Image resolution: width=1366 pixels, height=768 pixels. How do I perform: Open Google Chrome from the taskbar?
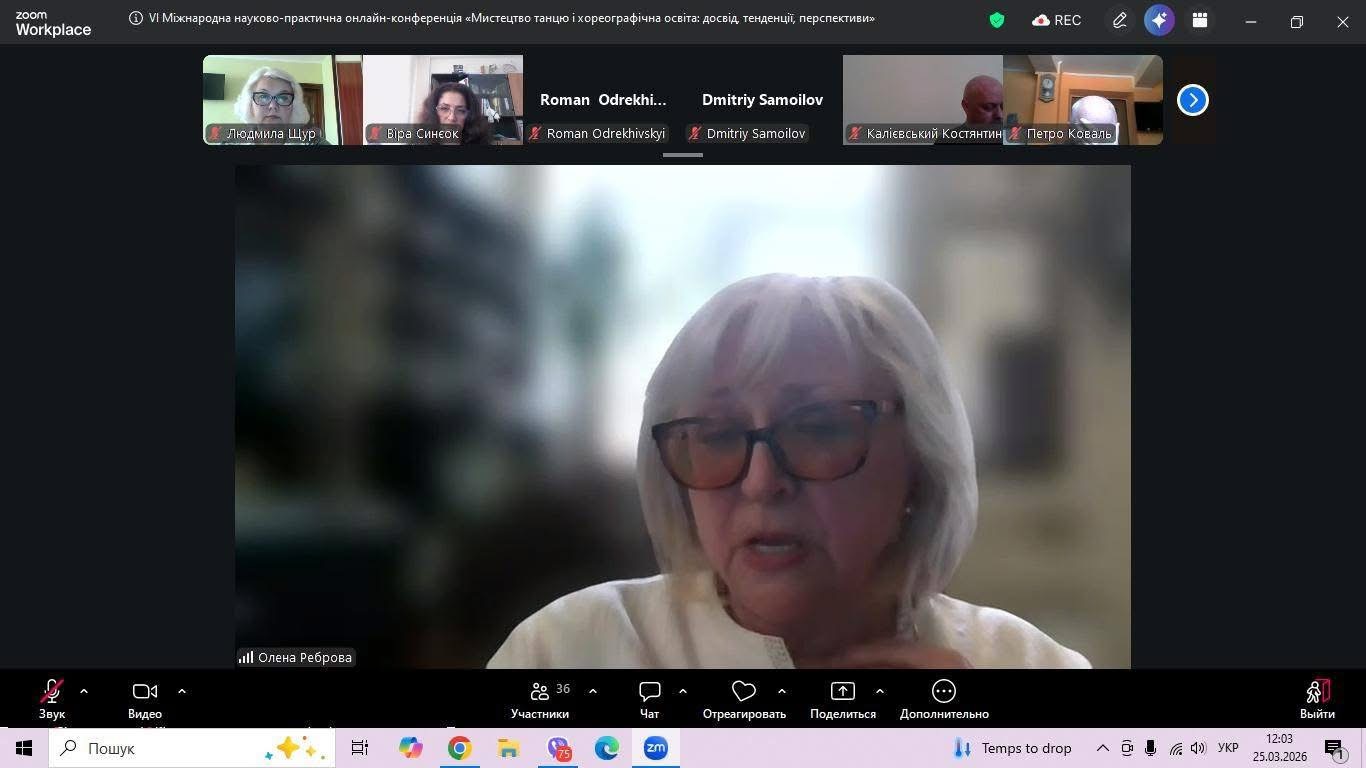click(459, 748)
